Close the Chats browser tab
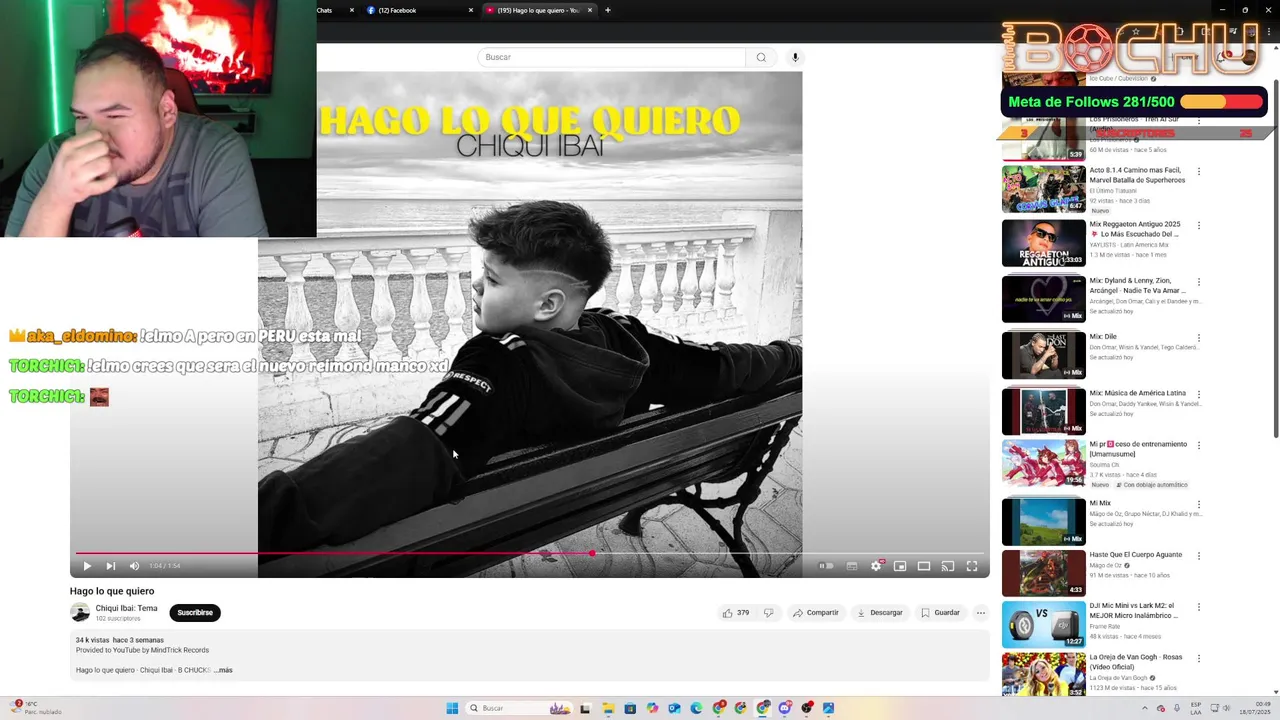 (x=352, y=10)
